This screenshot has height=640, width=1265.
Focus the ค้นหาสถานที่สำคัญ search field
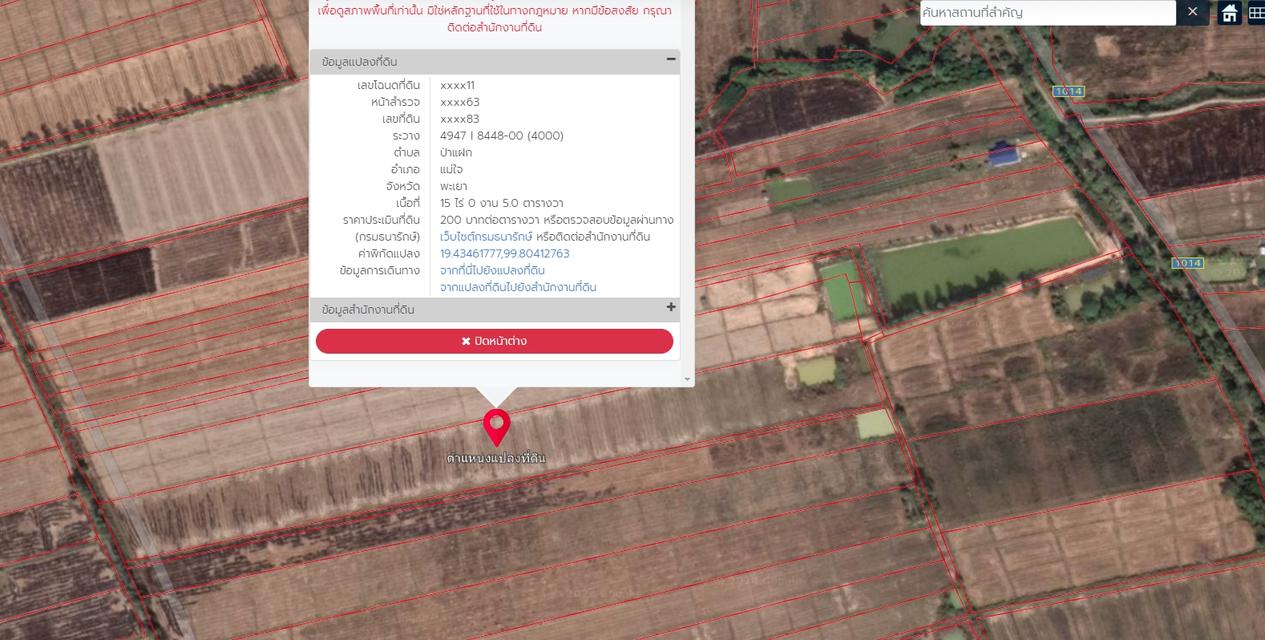coord(1046,13)
